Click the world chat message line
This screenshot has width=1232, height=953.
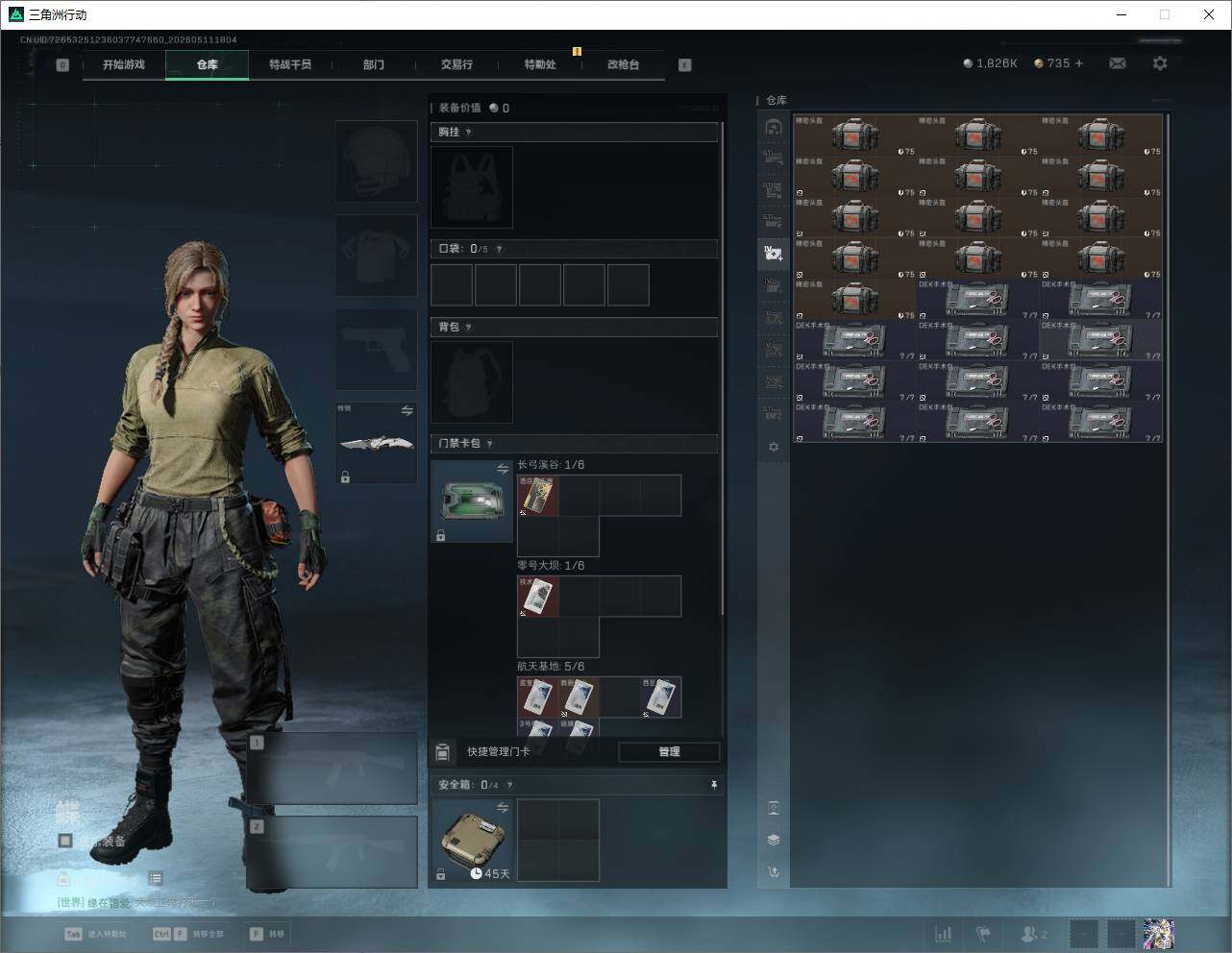136,902
